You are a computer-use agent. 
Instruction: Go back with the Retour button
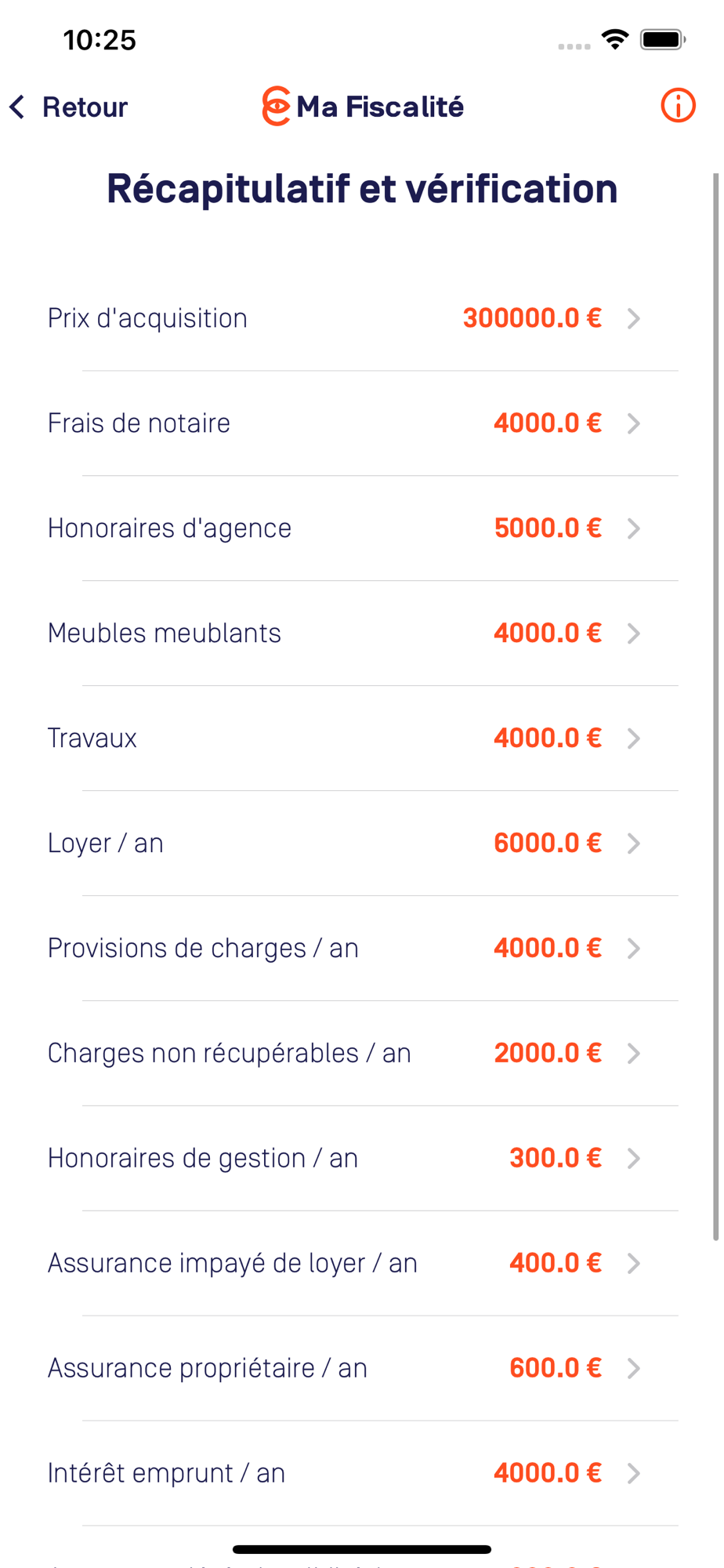tap(84, 107)
